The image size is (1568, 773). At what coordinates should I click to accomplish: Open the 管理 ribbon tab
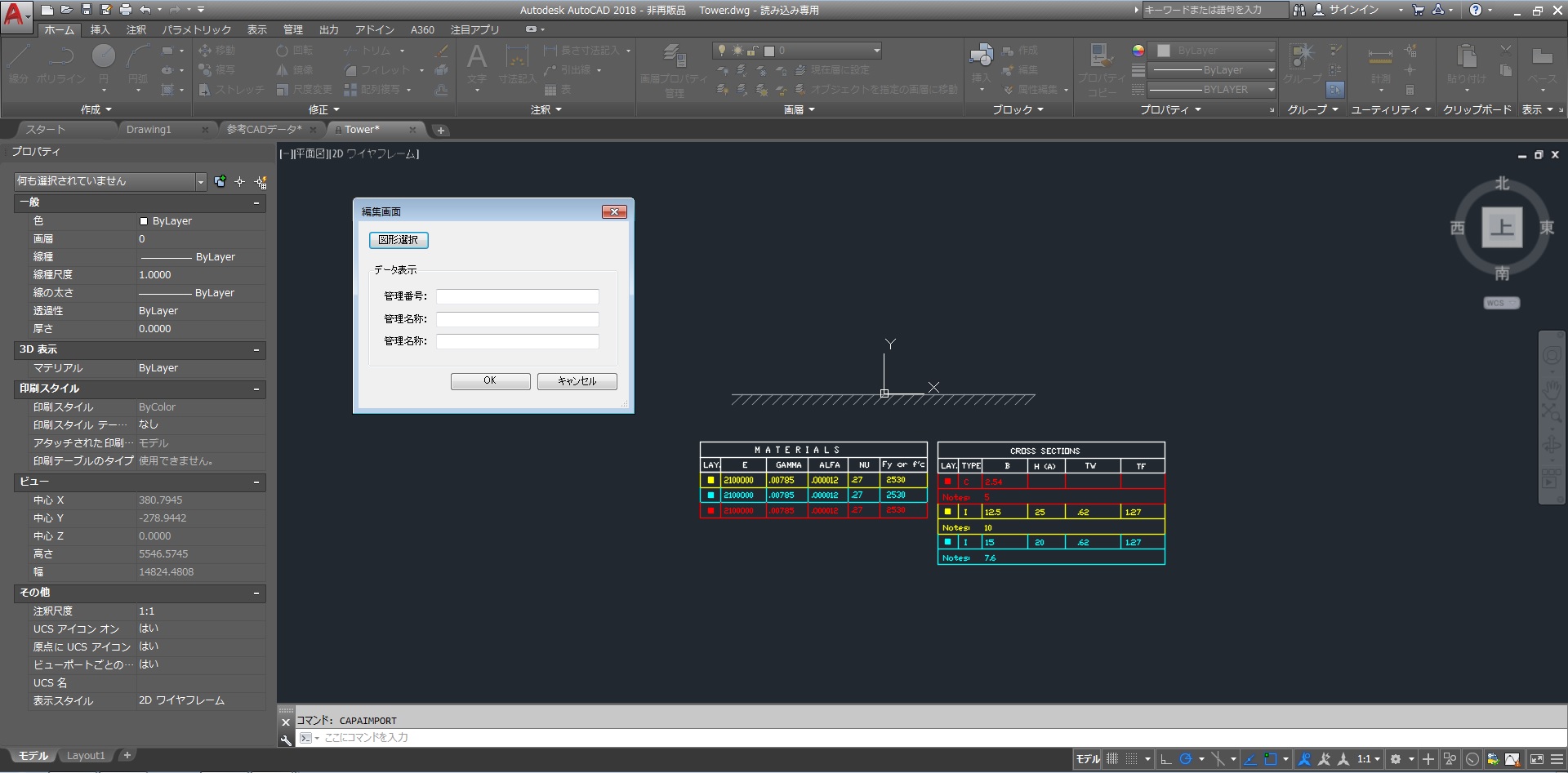pyautogui.click(x=292, y=29)
